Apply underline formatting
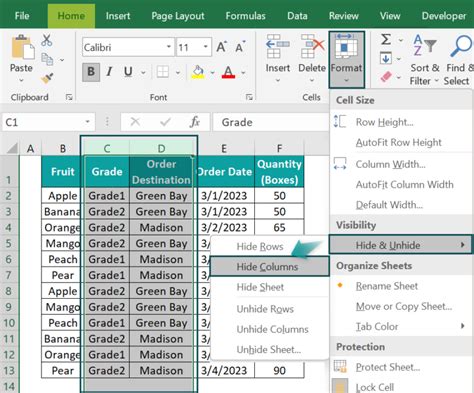The width and height of the screenshot is (474, 393). coord(128,72)
